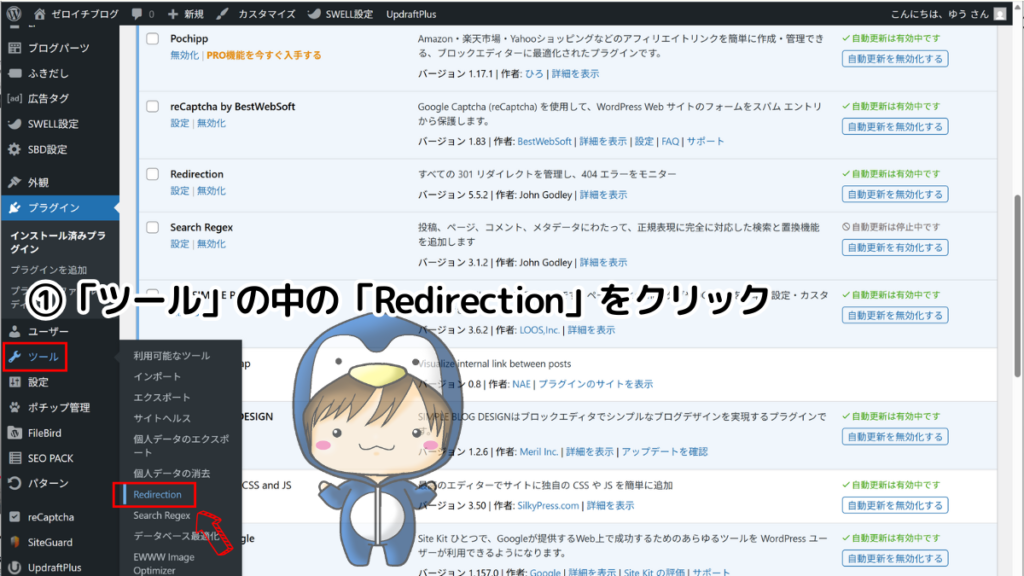
Task: Disable auto-update for Pochipp
Action: [895, 59]
